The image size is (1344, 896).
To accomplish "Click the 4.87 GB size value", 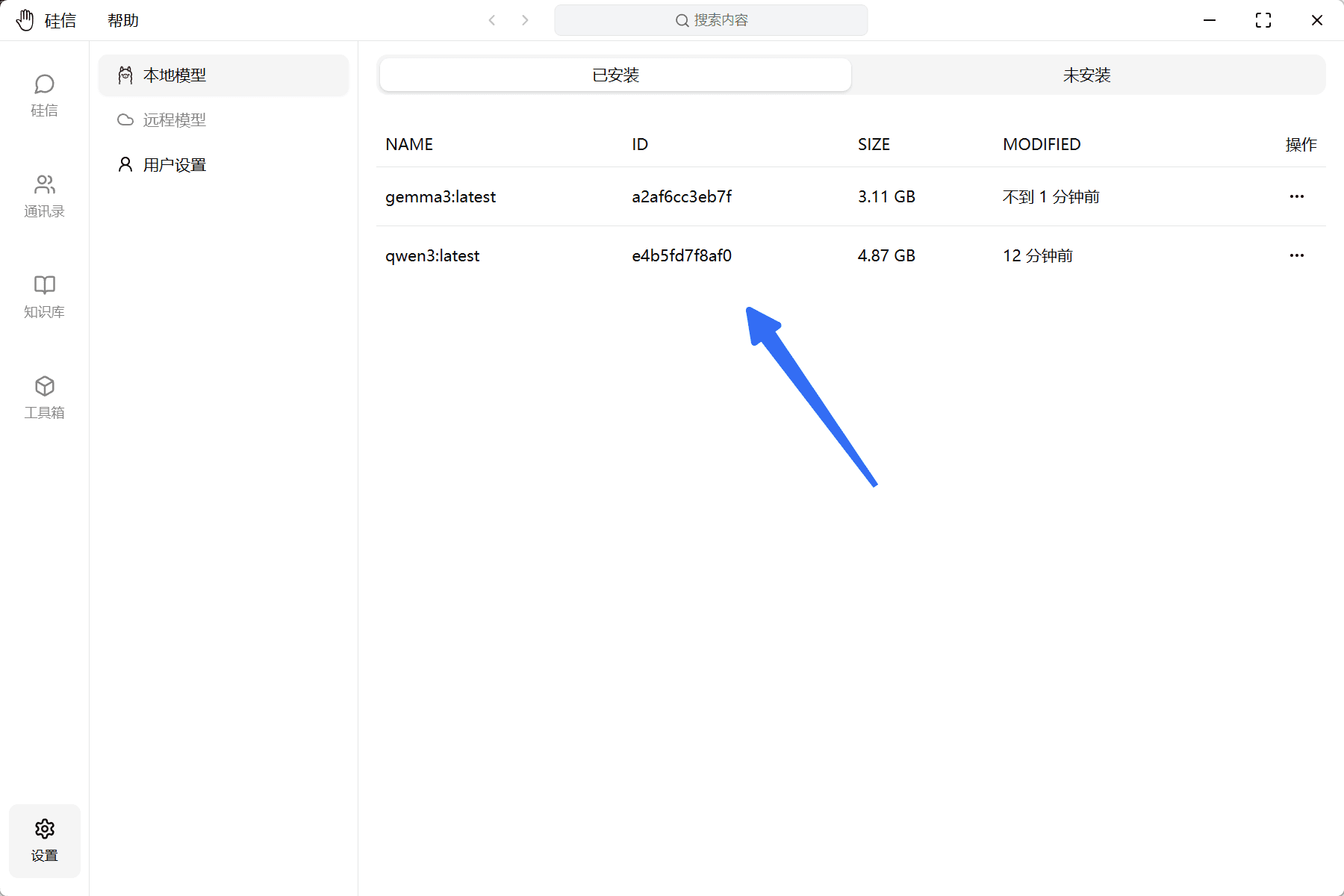I will pos(886,255).
